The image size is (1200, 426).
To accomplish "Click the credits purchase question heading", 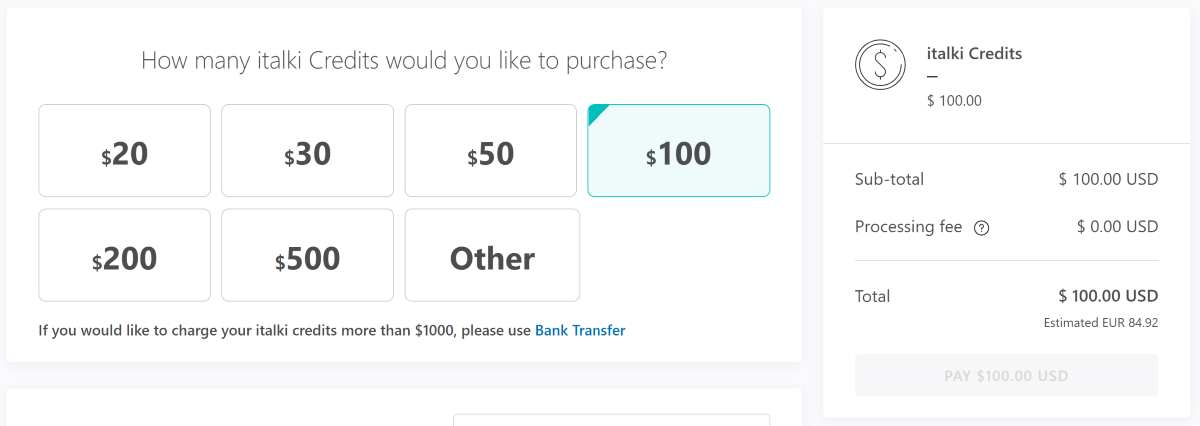I will coord(404,61).
